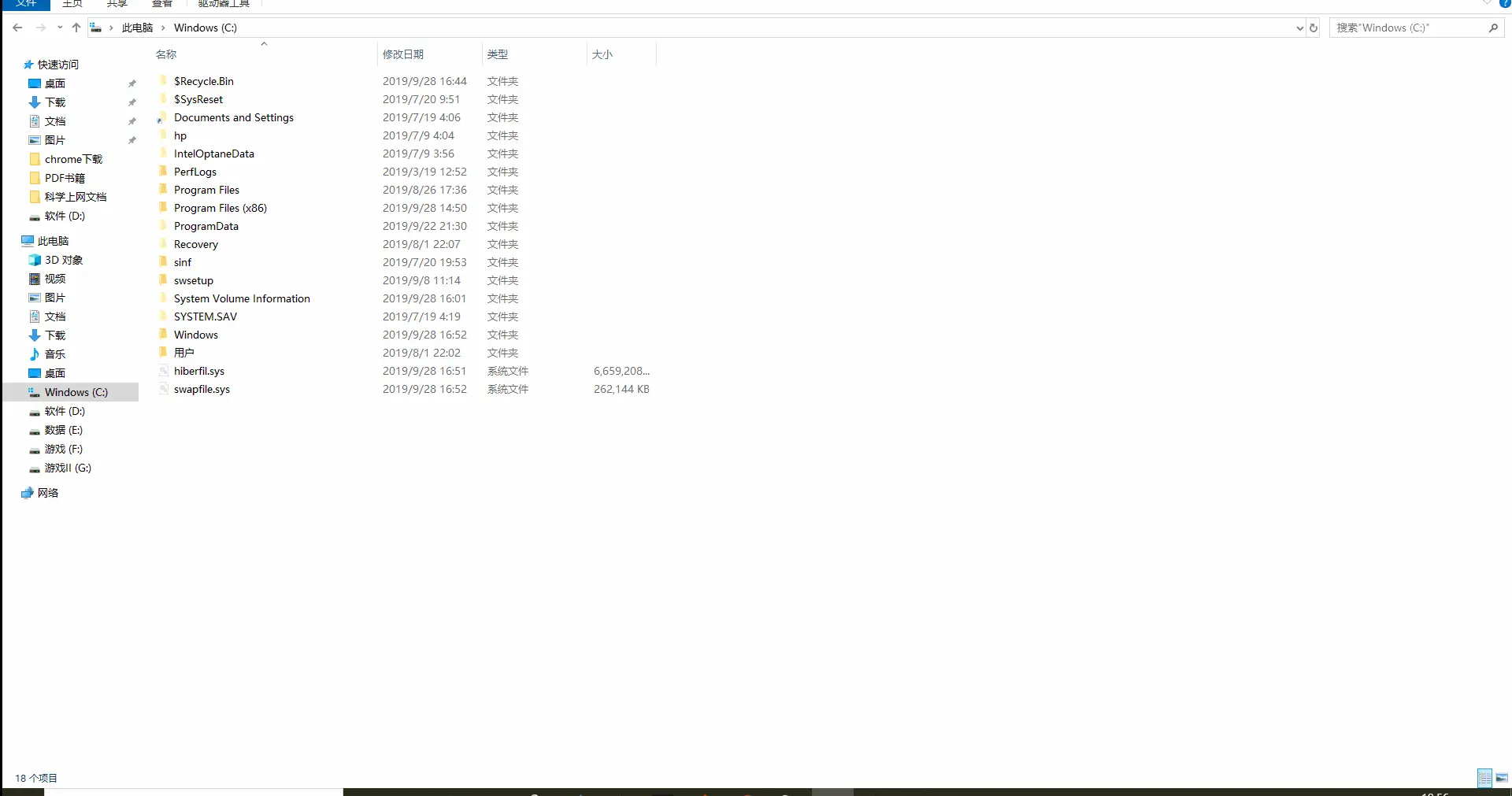This screenshot has height=796, width=1512.
Task: Select the swapfile.sys system file
Action: tap(202, 389)
